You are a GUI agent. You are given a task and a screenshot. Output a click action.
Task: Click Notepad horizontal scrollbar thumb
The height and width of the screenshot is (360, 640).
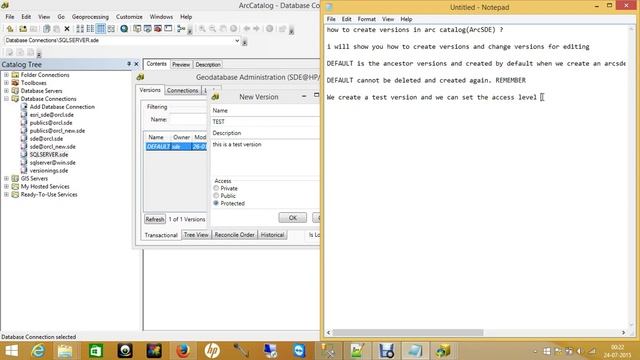tap(408, 333)
